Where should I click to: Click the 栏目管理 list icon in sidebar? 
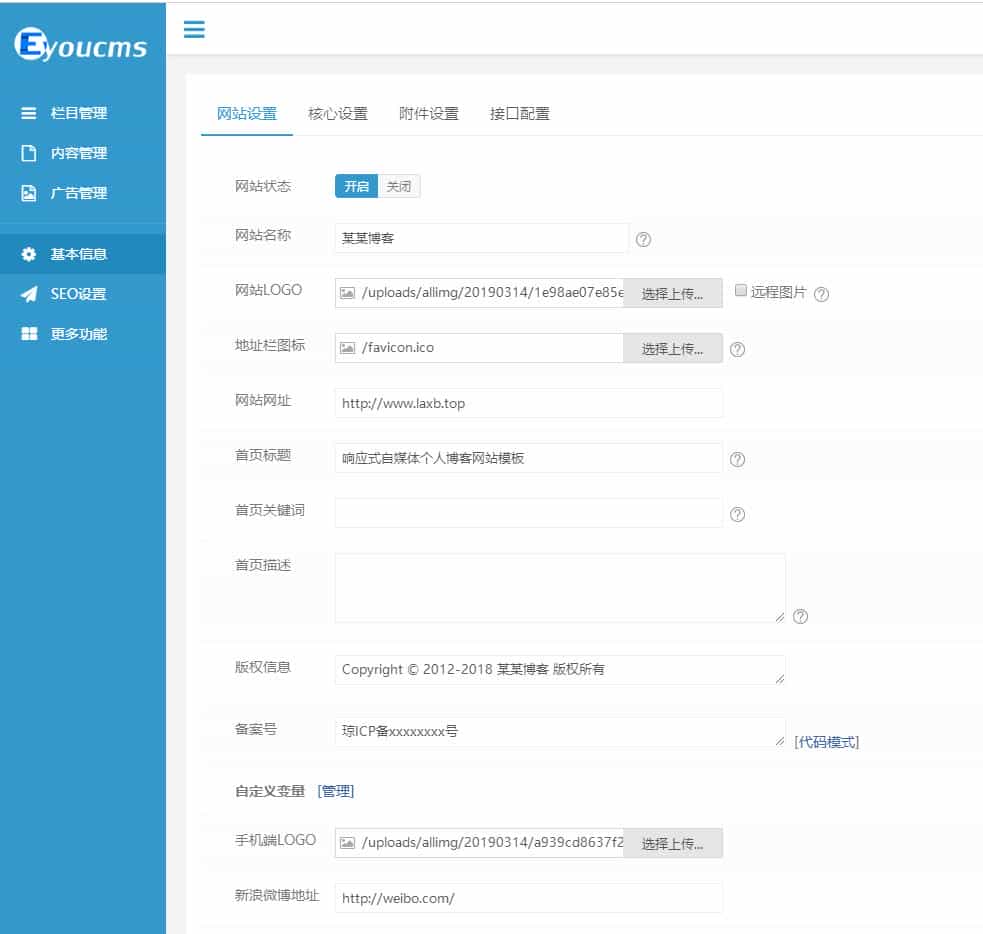point(28,113)
